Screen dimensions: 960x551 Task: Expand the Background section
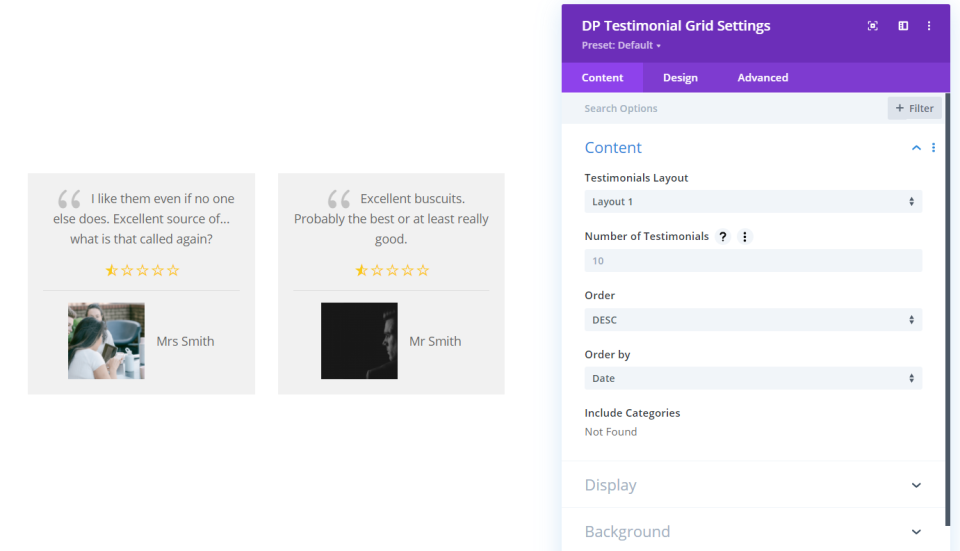coord(916,532)
